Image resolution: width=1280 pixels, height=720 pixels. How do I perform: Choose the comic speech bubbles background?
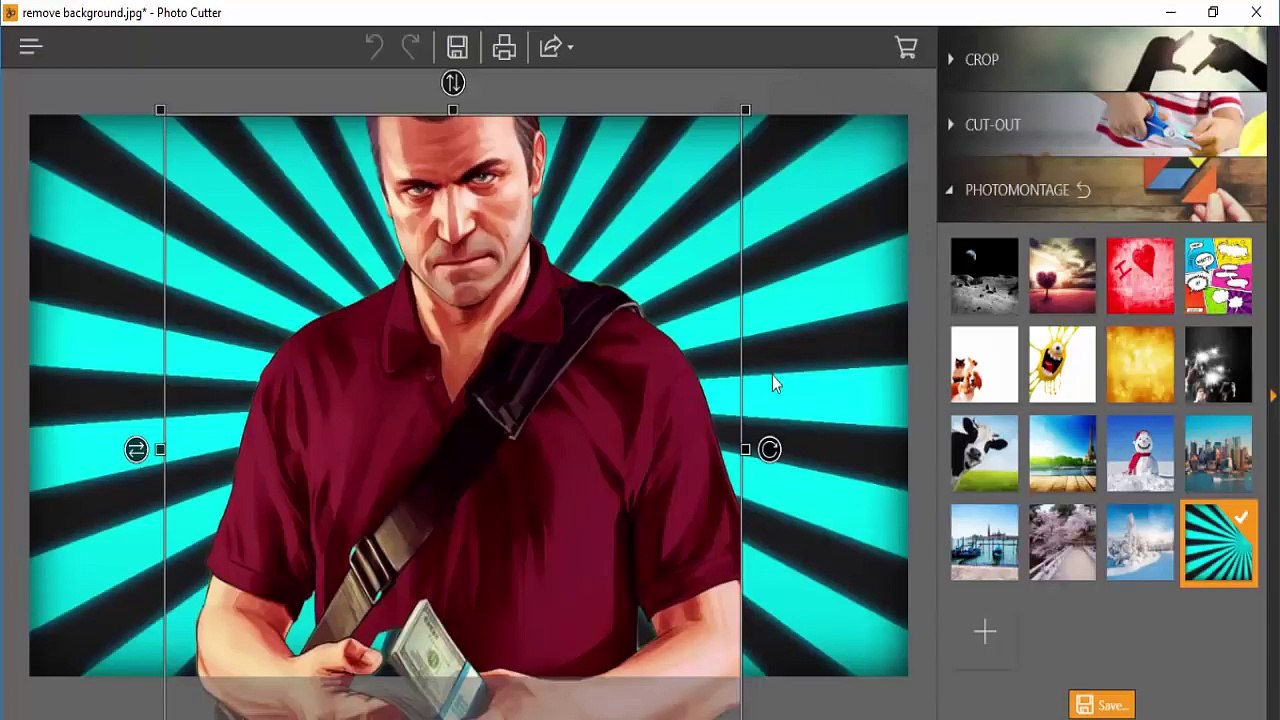(1218, 275)
